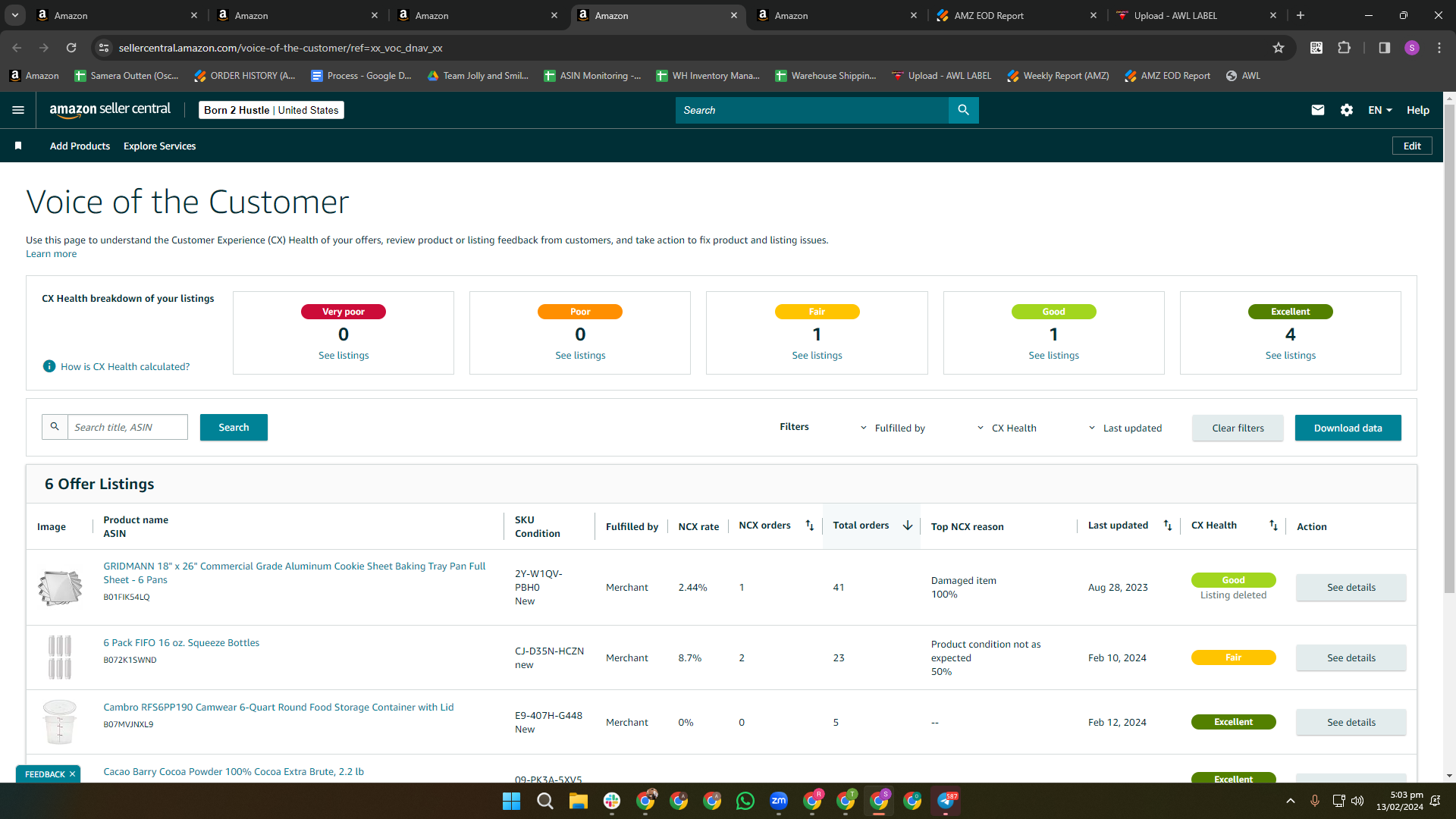Click the bookmark flag icon beside Add Products
Image resolution: width=1456 pixels, height=819 pixels.
pyautogui.click(x=18, y=146)
